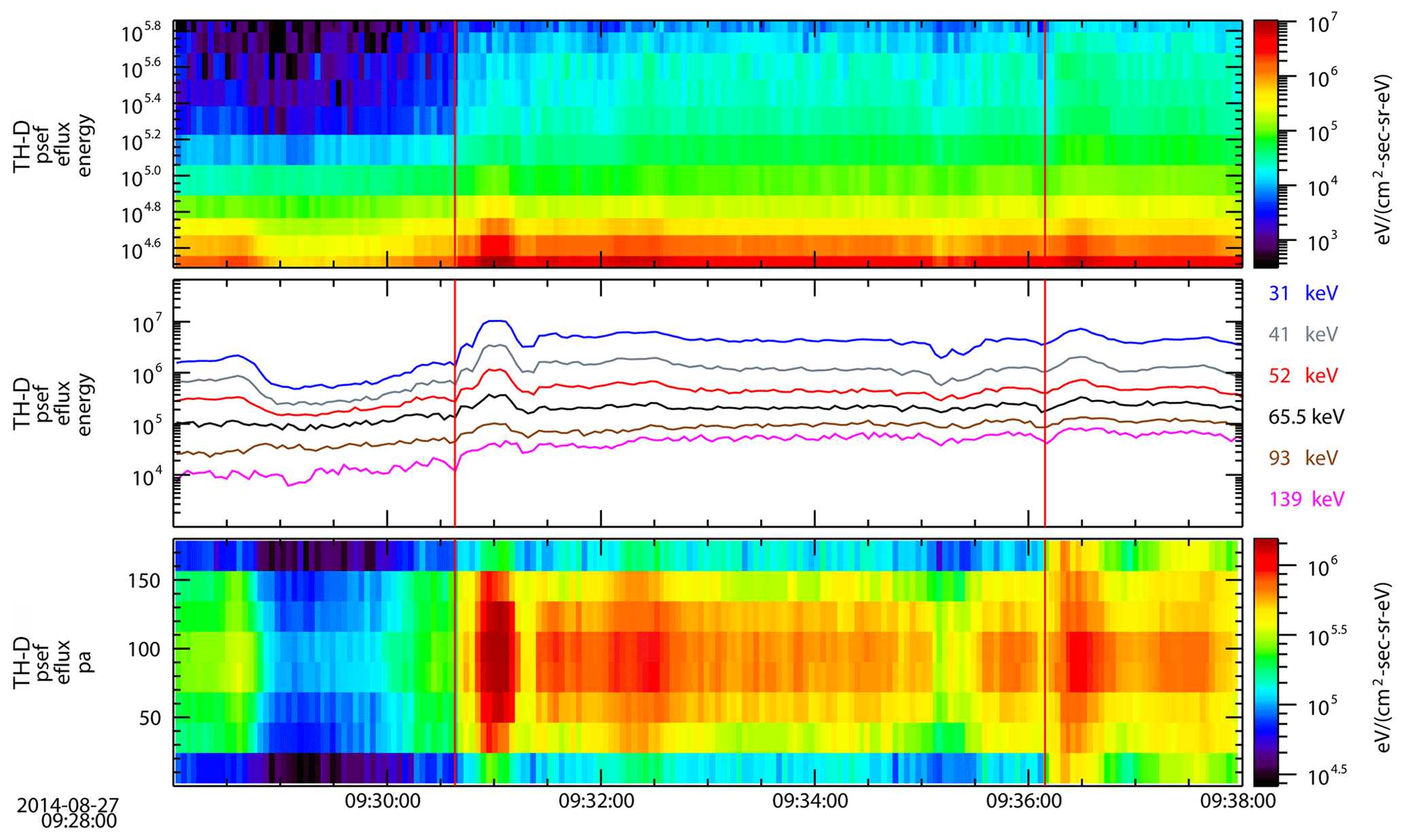Click the 09:30:00 time axis label

382,801
